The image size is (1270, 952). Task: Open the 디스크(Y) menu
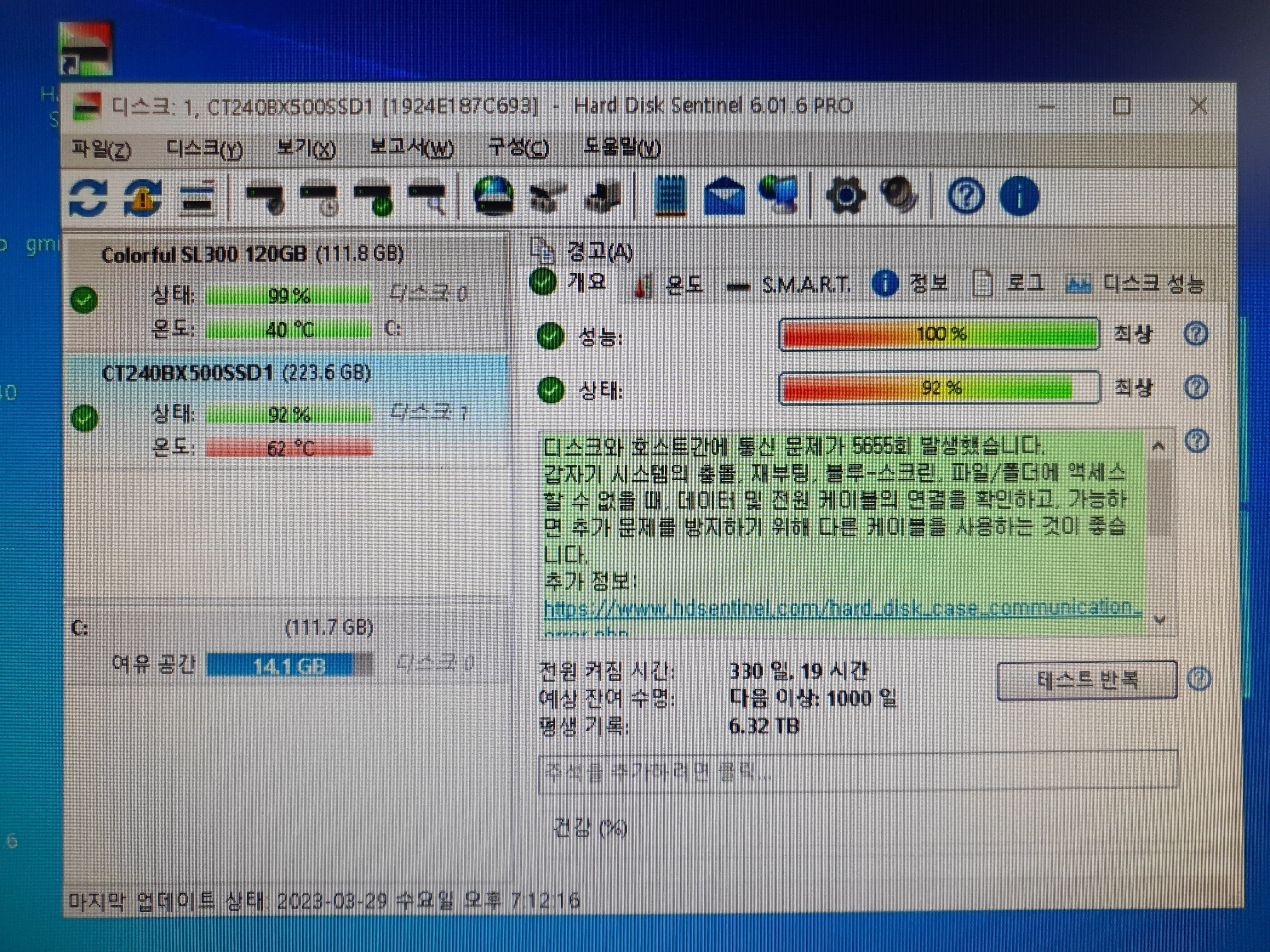204,149
